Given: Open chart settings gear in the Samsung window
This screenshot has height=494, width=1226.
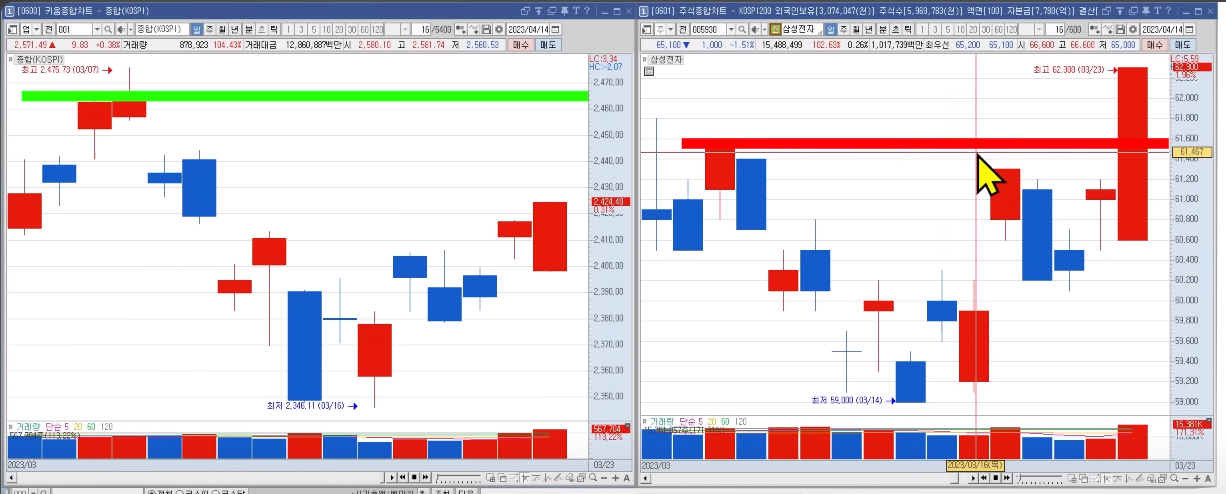Looking at the screenshot, I should [x=1132, y=29].
